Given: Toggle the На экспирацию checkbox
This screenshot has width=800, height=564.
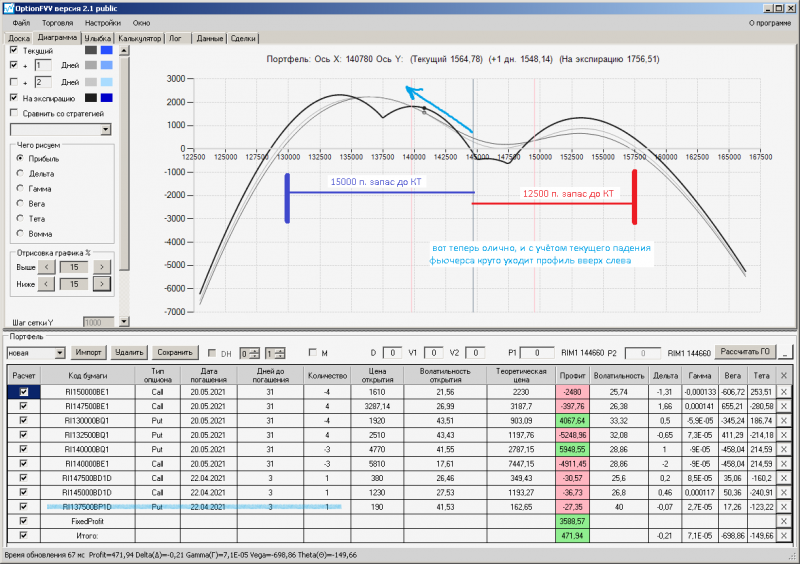Looking at the screenshot, I should coord(14,97).
